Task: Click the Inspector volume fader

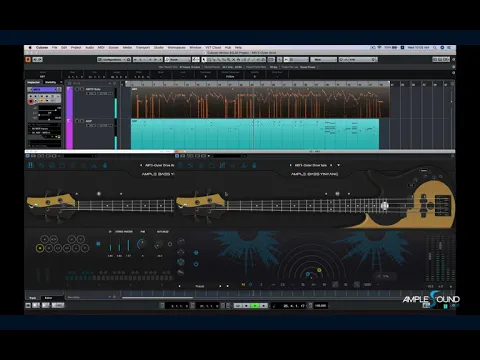Action: 49,109
